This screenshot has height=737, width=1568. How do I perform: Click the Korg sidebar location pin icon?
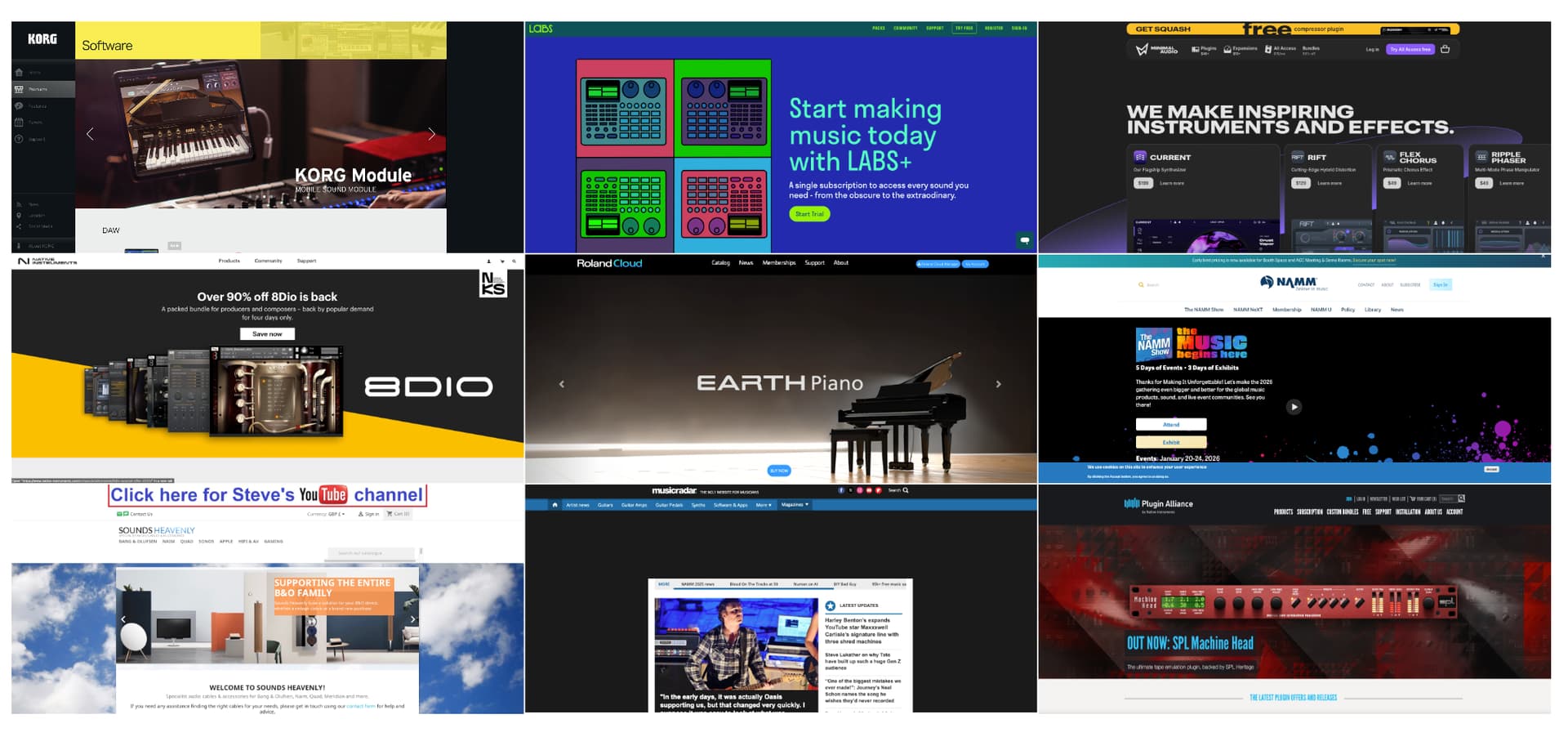point(19,216)
